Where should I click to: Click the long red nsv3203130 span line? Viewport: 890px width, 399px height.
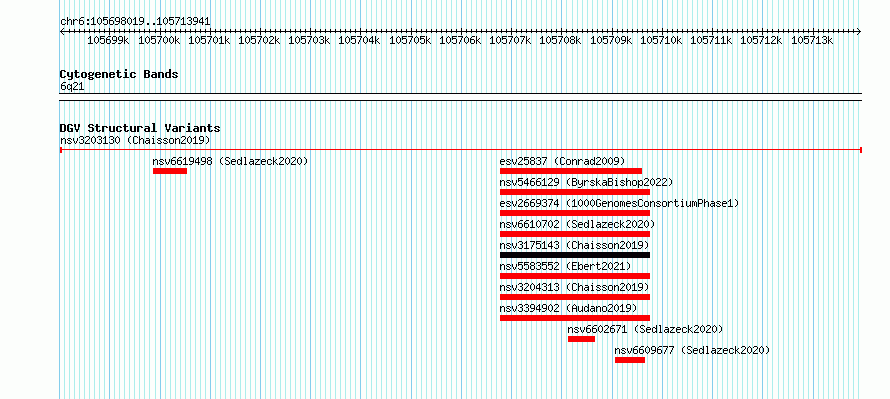click(x=461, y=150)
